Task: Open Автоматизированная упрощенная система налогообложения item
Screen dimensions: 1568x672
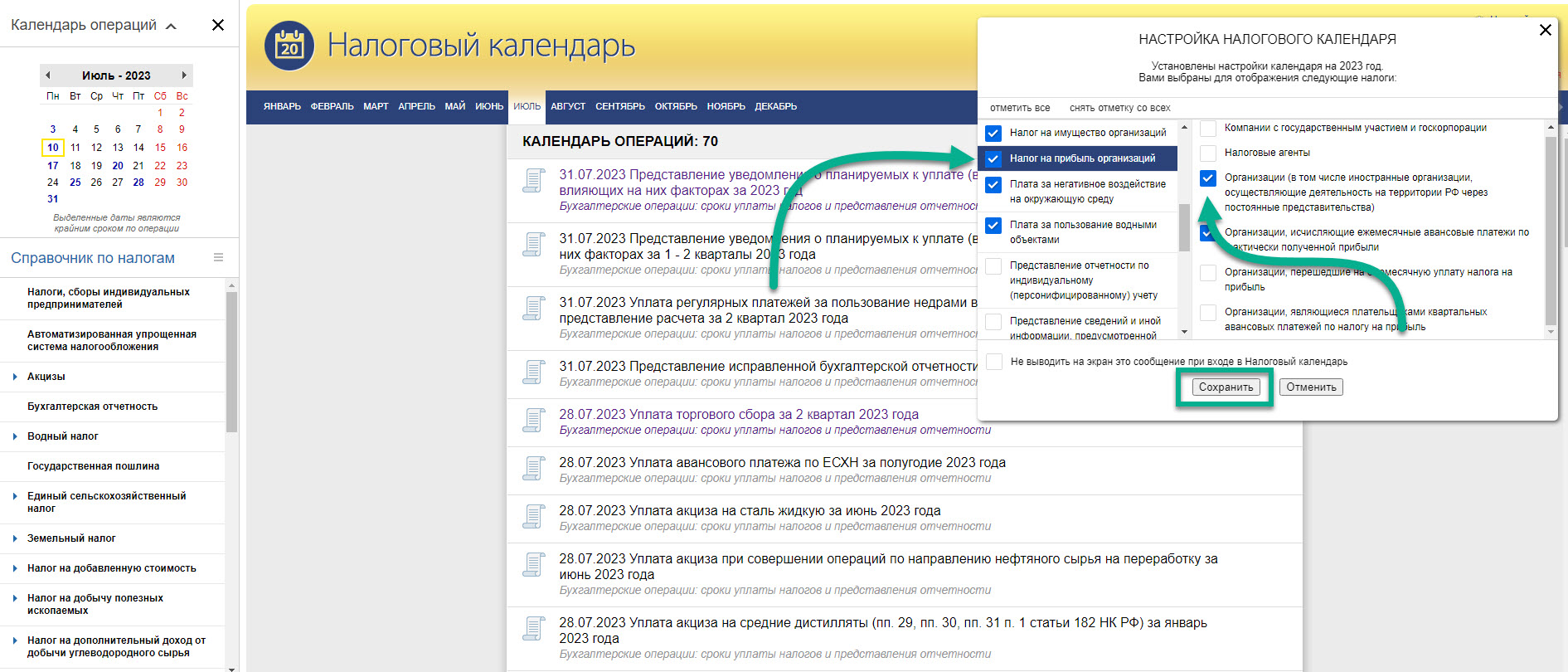Action: pyautogui.click(x=112, y=340)
